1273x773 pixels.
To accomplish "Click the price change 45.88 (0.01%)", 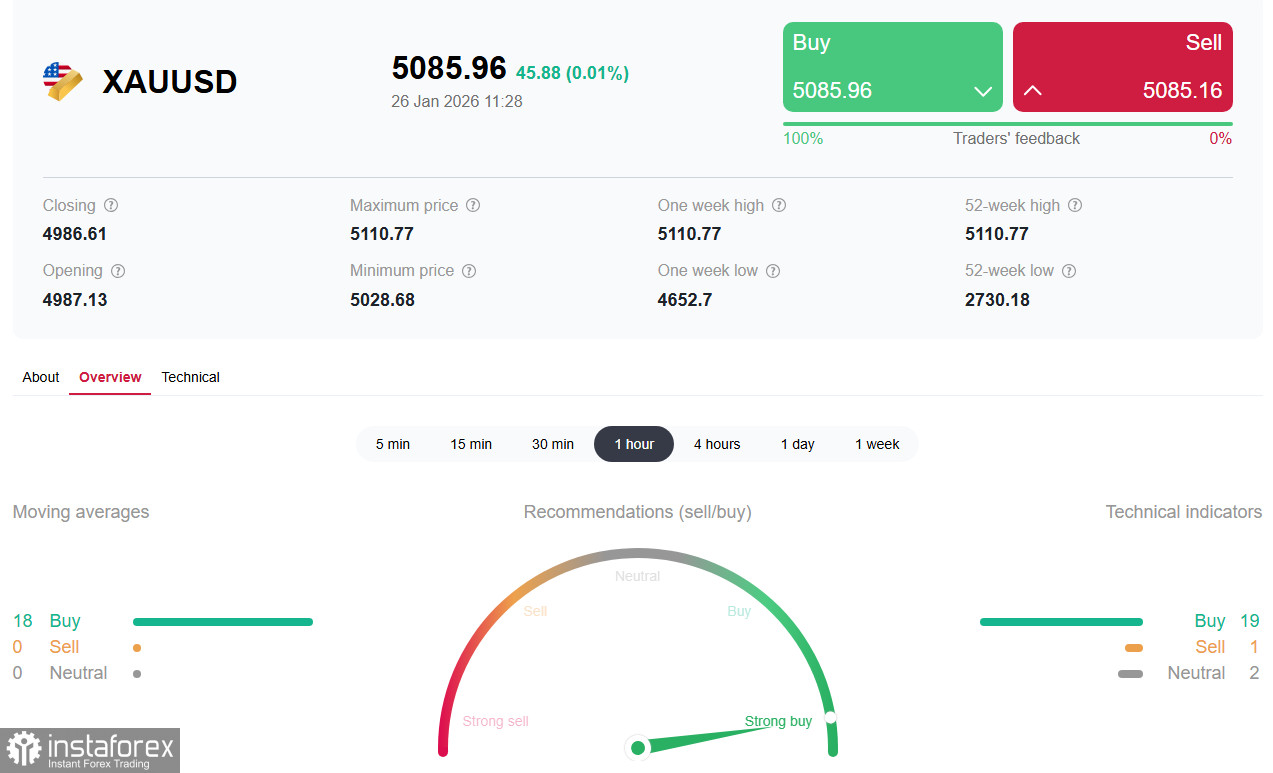I will click(x=572, y=73).
